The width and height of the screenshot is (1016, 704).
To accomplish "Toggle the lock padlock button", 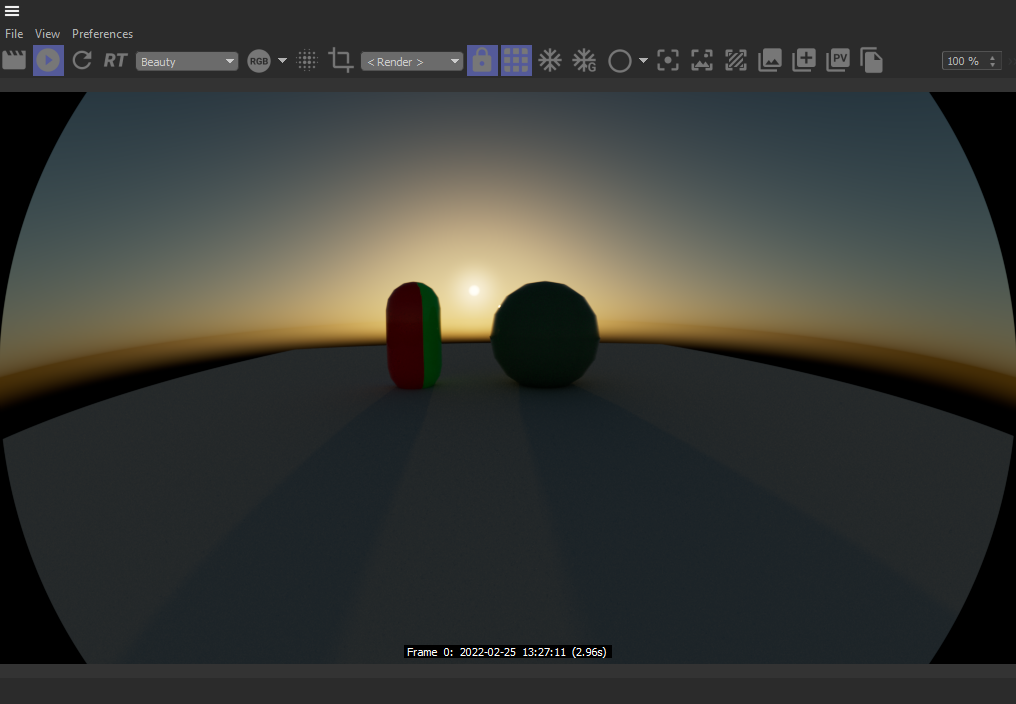I will [x=482, y=60].
